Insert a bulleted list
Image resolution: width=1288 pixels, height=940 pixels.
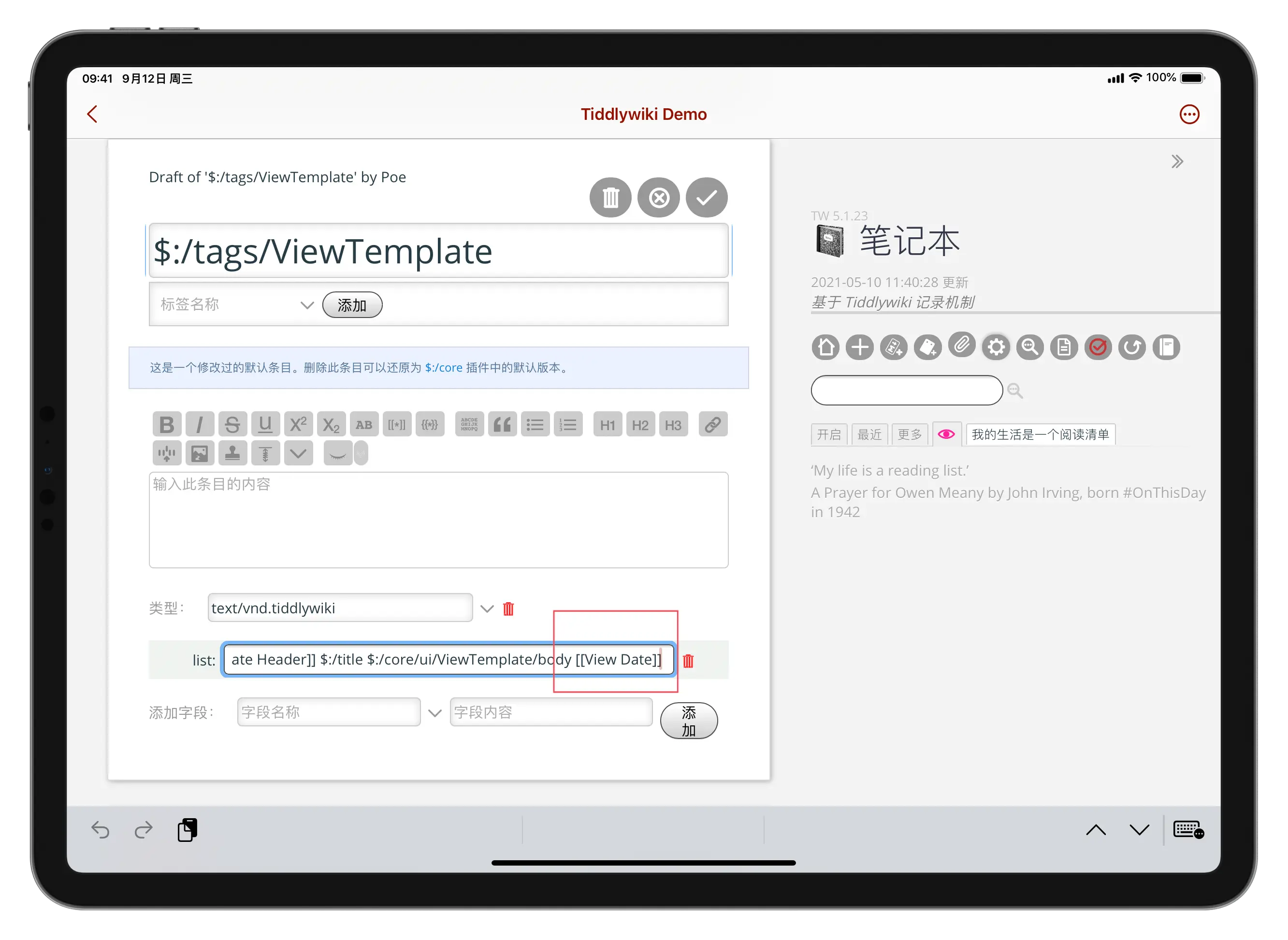(535, 424)
